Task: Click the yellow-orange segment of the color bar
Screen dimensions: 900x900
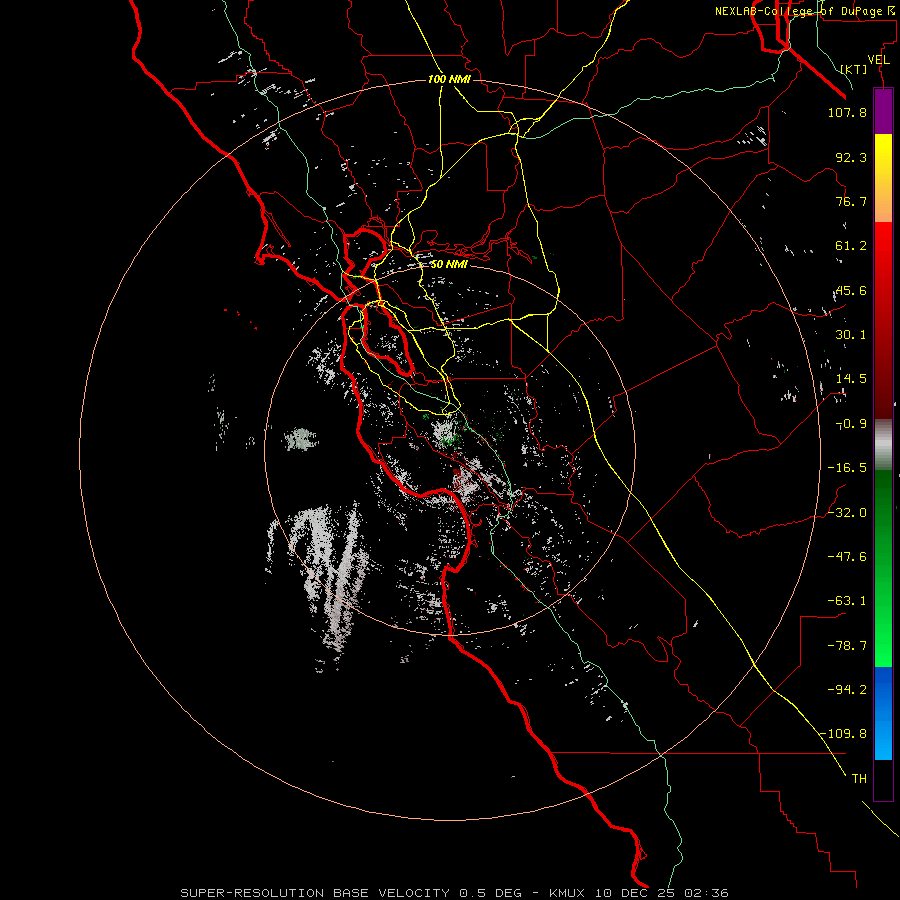Action: click(883, 178)
